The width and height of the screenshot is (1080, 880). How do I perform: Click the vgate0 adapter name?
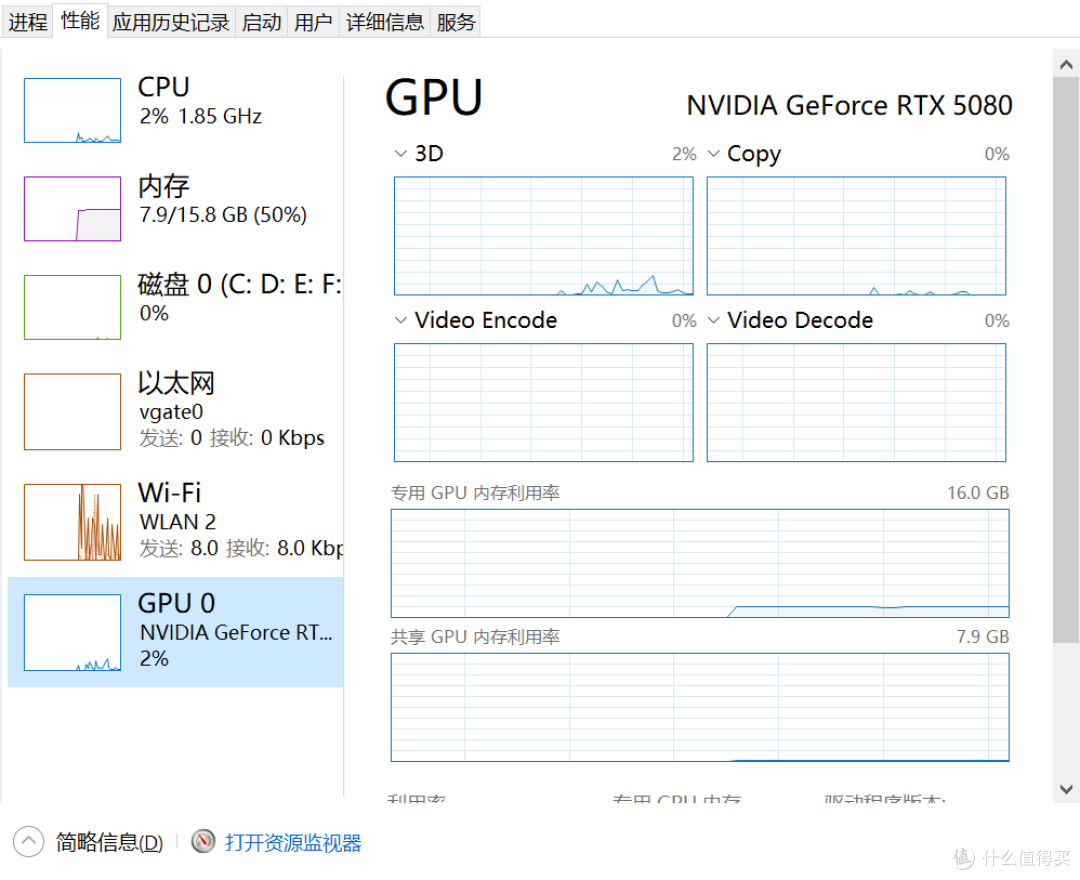click(x=171, y=412)
